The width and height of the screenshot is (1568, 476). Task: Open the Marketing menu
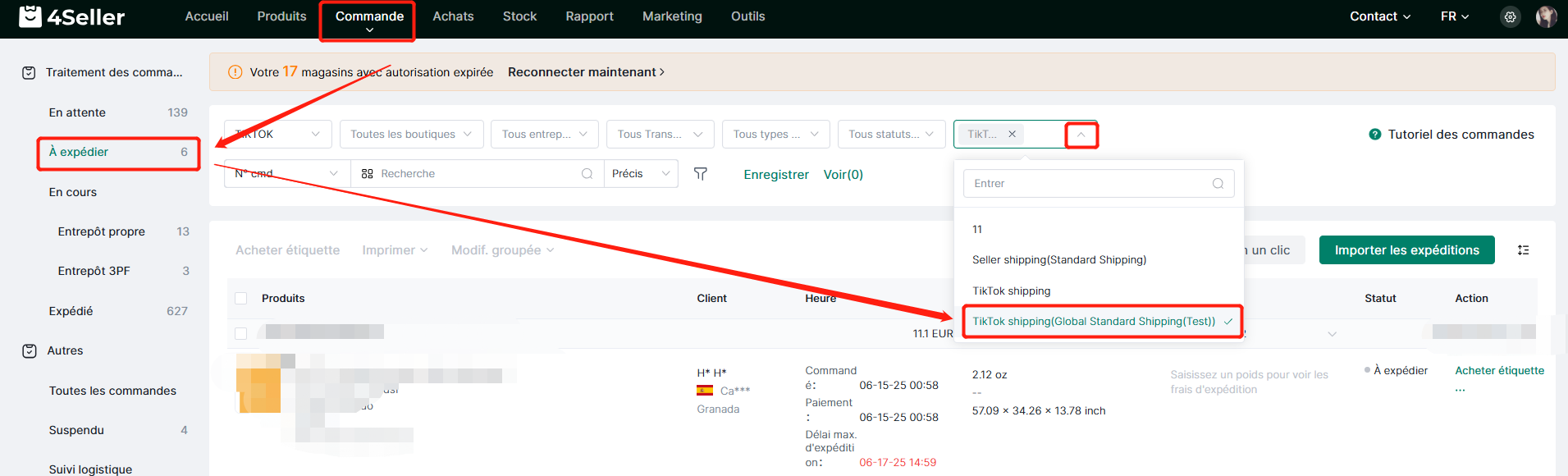click(x=672, y=16)
